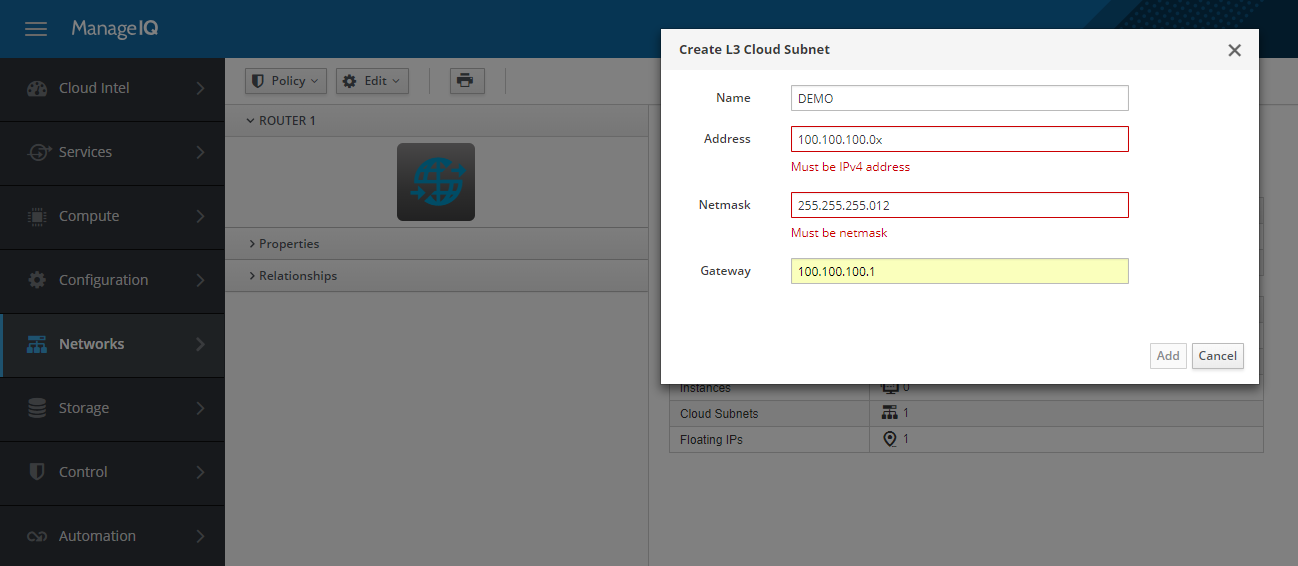Collapse the ROUTER 1 section

[281, 121]
